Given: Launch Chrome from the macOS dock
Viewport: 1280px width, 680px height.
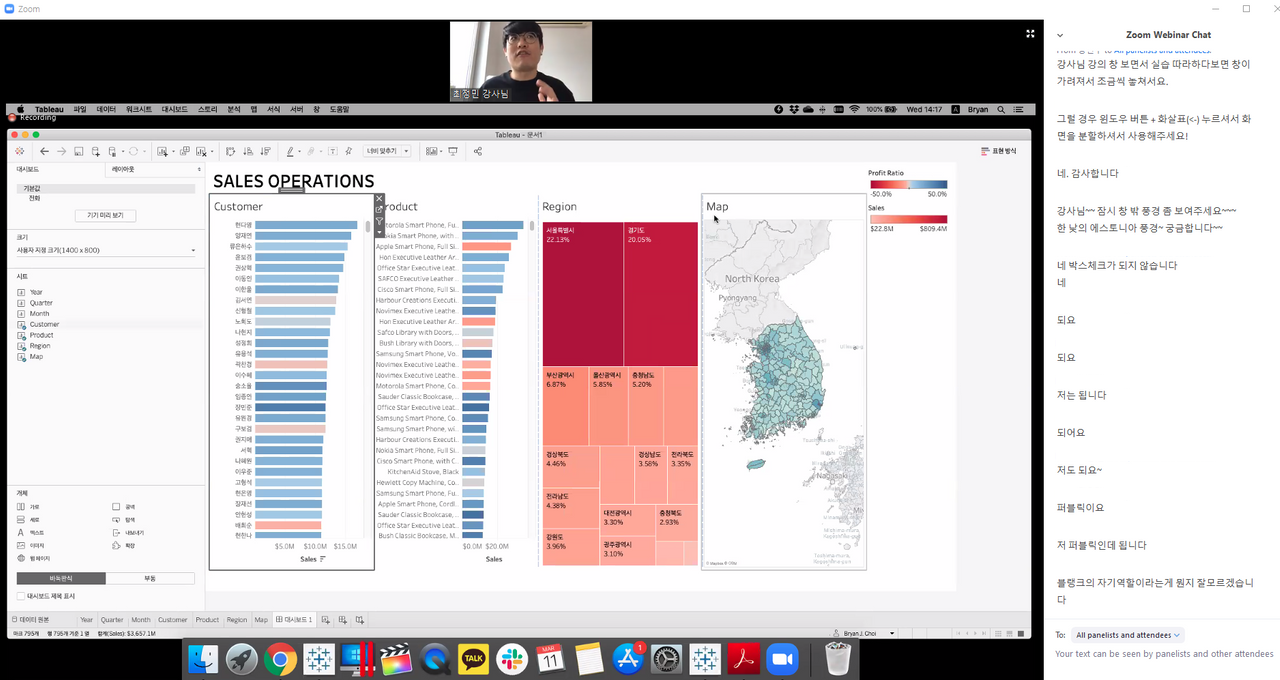Looking at the screenshot, I should tap(280, 659).
